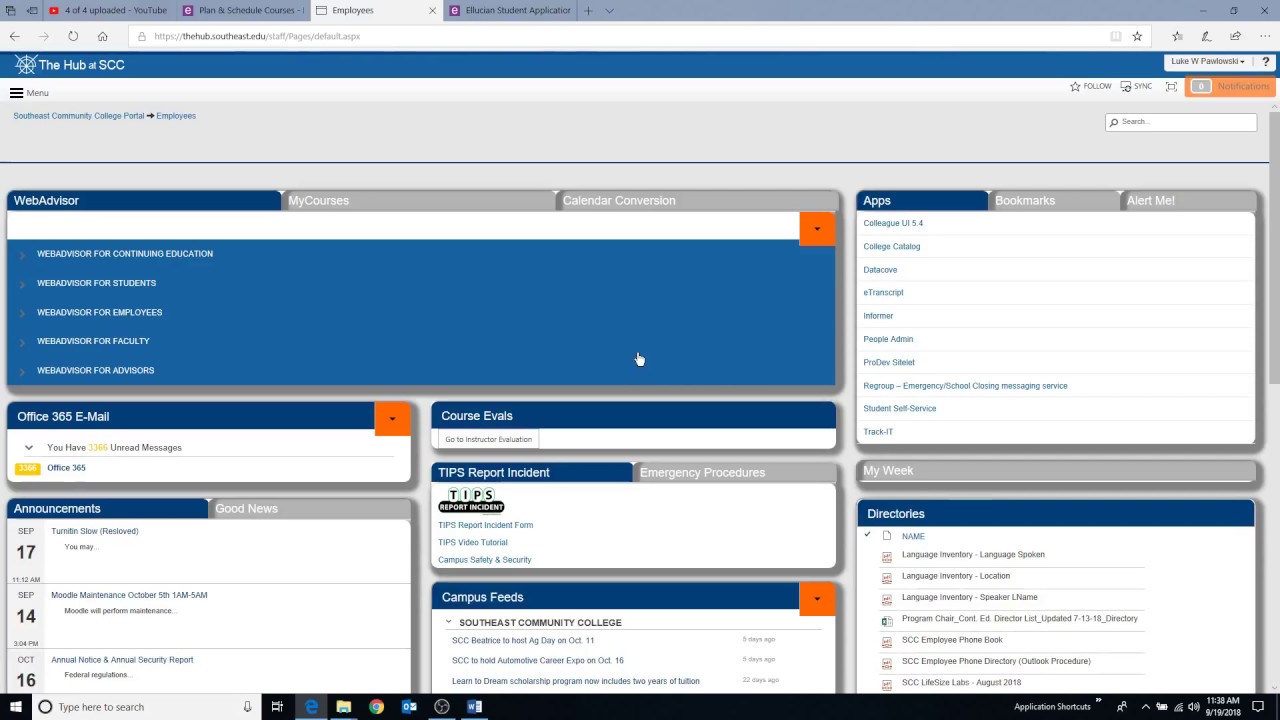Switch to the Alert Me! tab
Screen dimensions: 1280x720
(1189, 201)
